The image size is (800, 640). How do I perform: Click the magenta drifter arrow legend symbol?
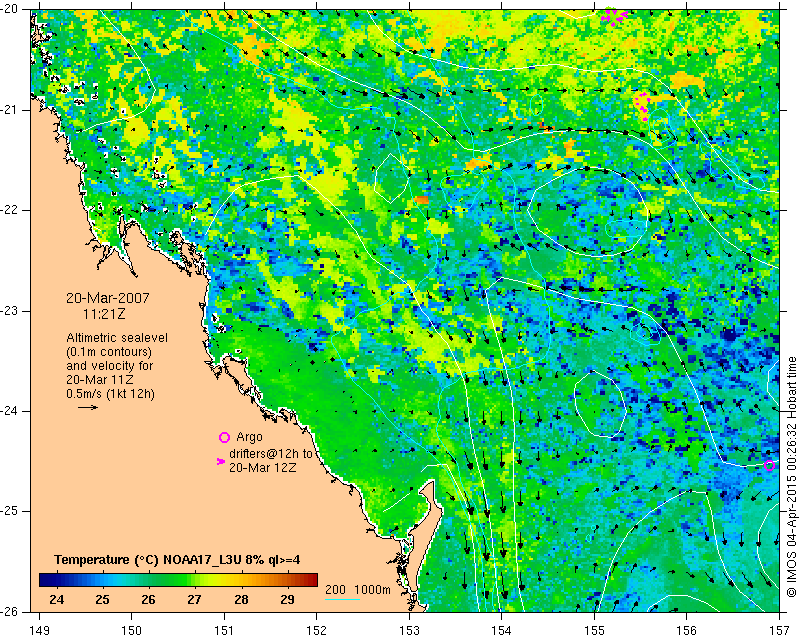pyautogui.click(x=221, y=461)
